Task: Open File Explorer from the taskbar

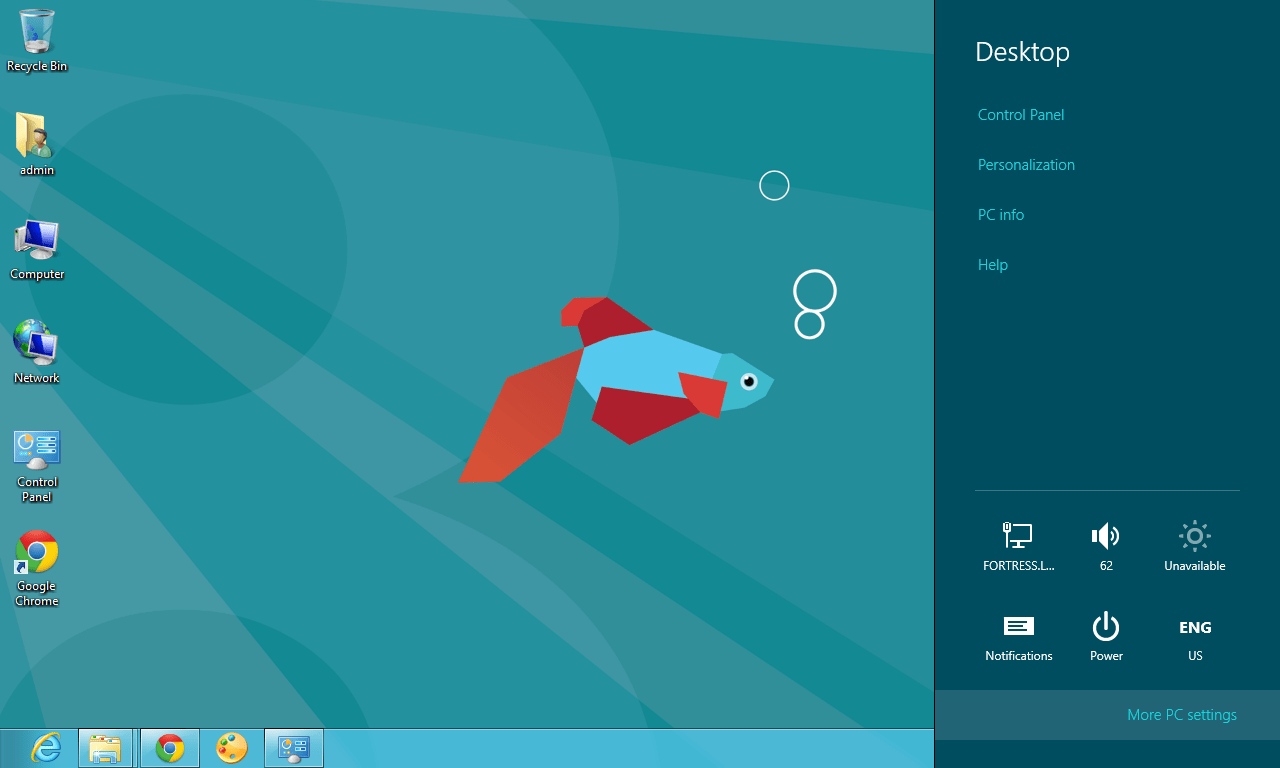Action: pos(106,747)
